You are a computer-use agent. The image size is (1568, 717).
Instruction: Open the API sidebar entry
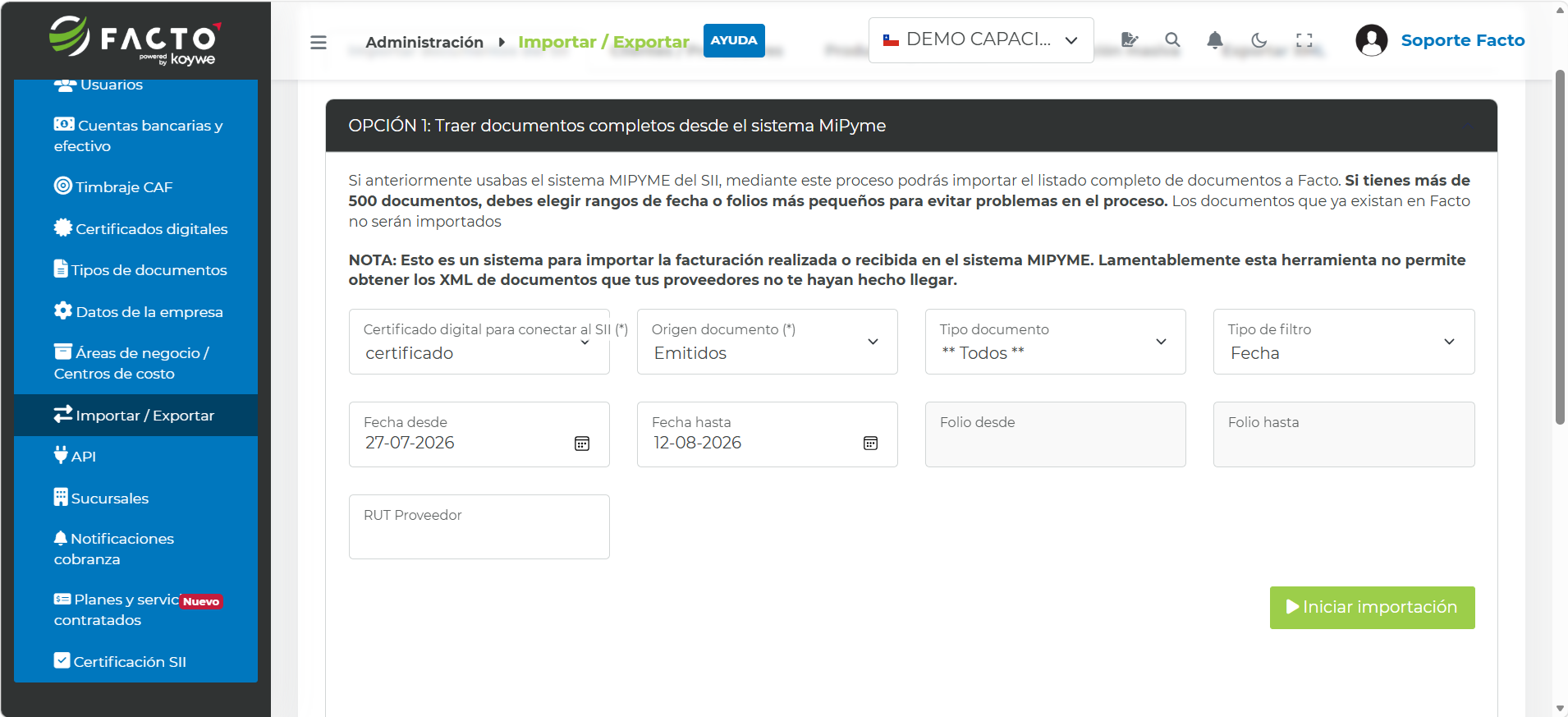click(x=135, y=457)
